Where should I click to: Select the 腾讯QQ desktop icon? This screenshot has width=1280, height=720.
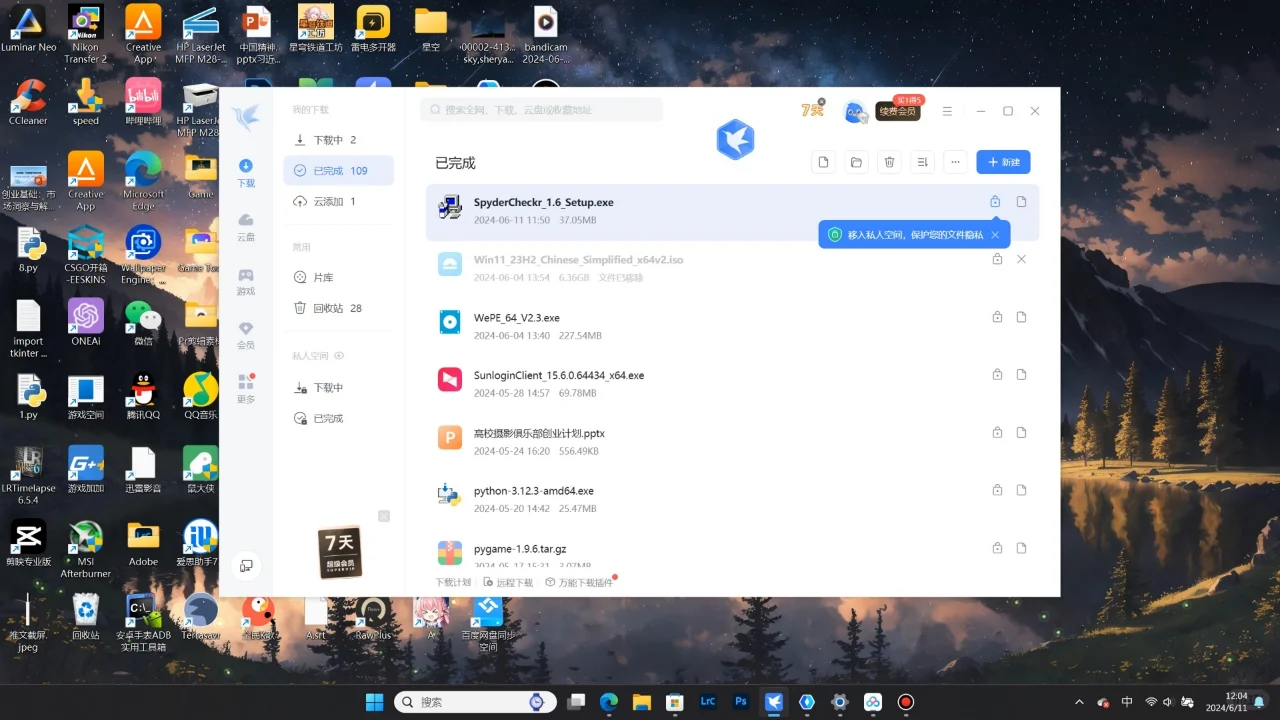(x=143, y=397)
